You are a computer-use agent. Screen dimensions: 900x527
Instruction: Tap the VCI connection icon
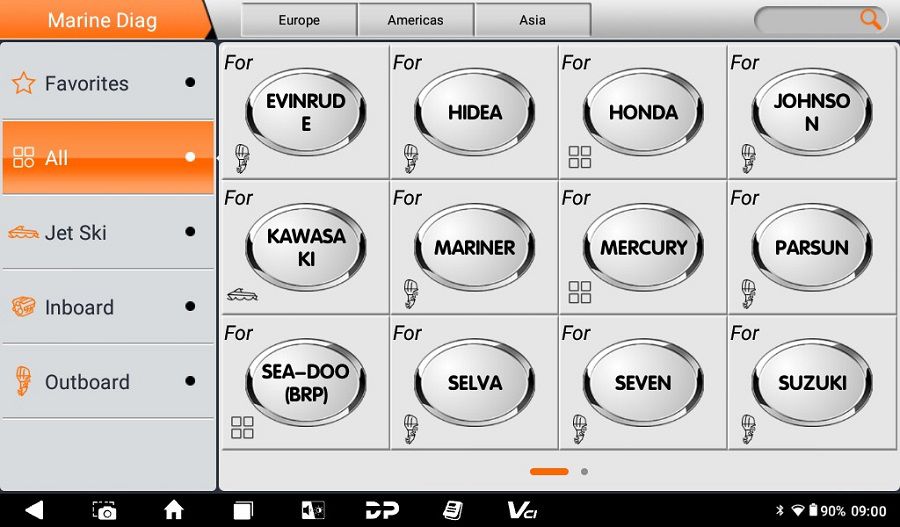click(521, 510)
